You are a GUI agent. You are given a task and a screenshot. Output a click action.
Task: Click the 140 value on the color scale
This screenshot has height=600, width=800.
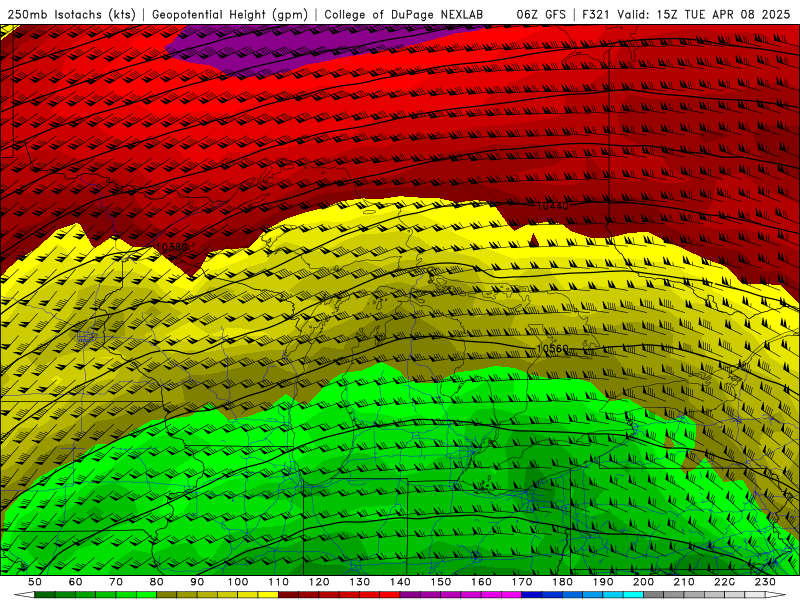point(400,582)
